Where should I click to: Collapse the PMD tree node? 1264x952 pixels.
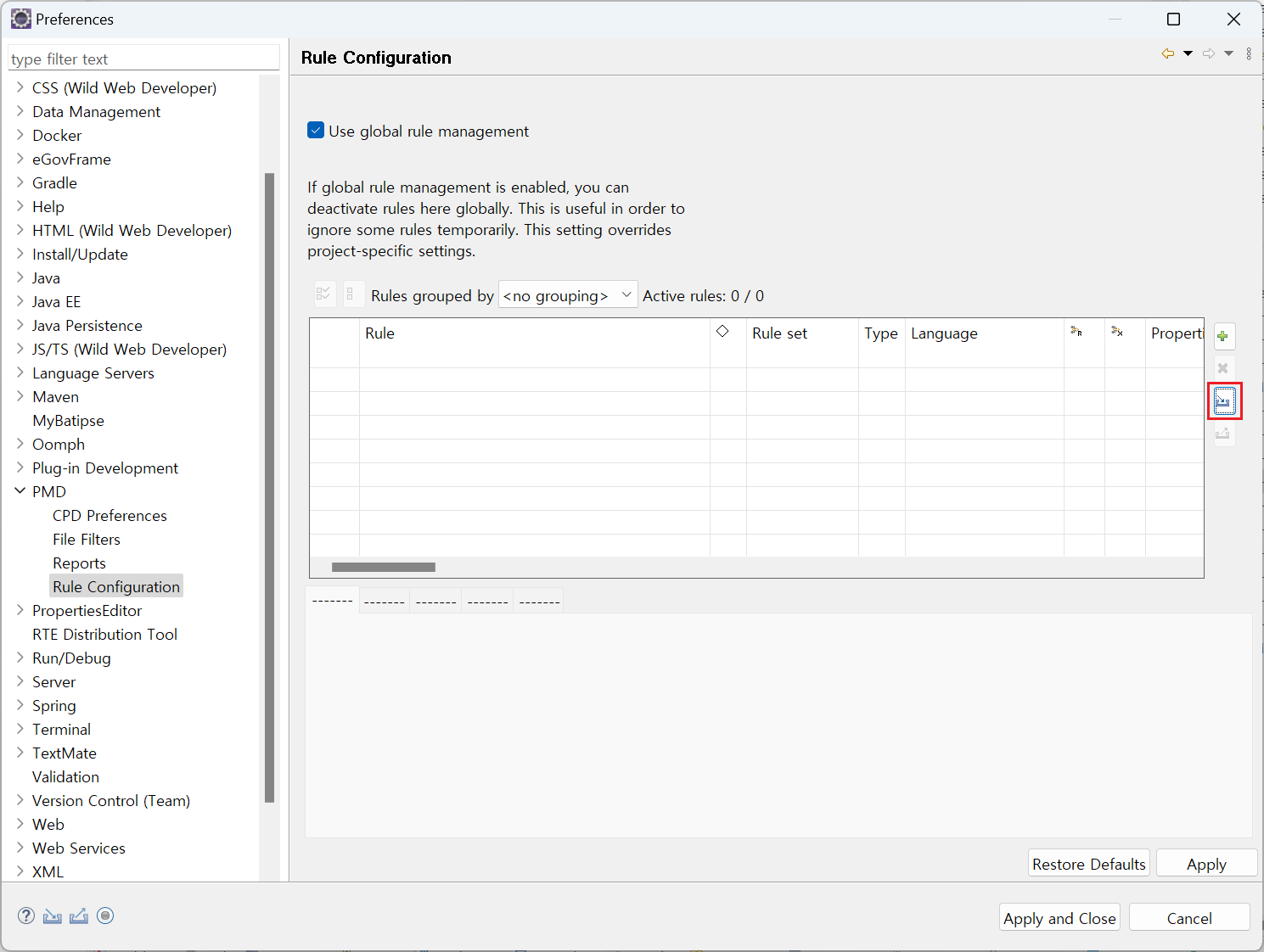[20, 491]
